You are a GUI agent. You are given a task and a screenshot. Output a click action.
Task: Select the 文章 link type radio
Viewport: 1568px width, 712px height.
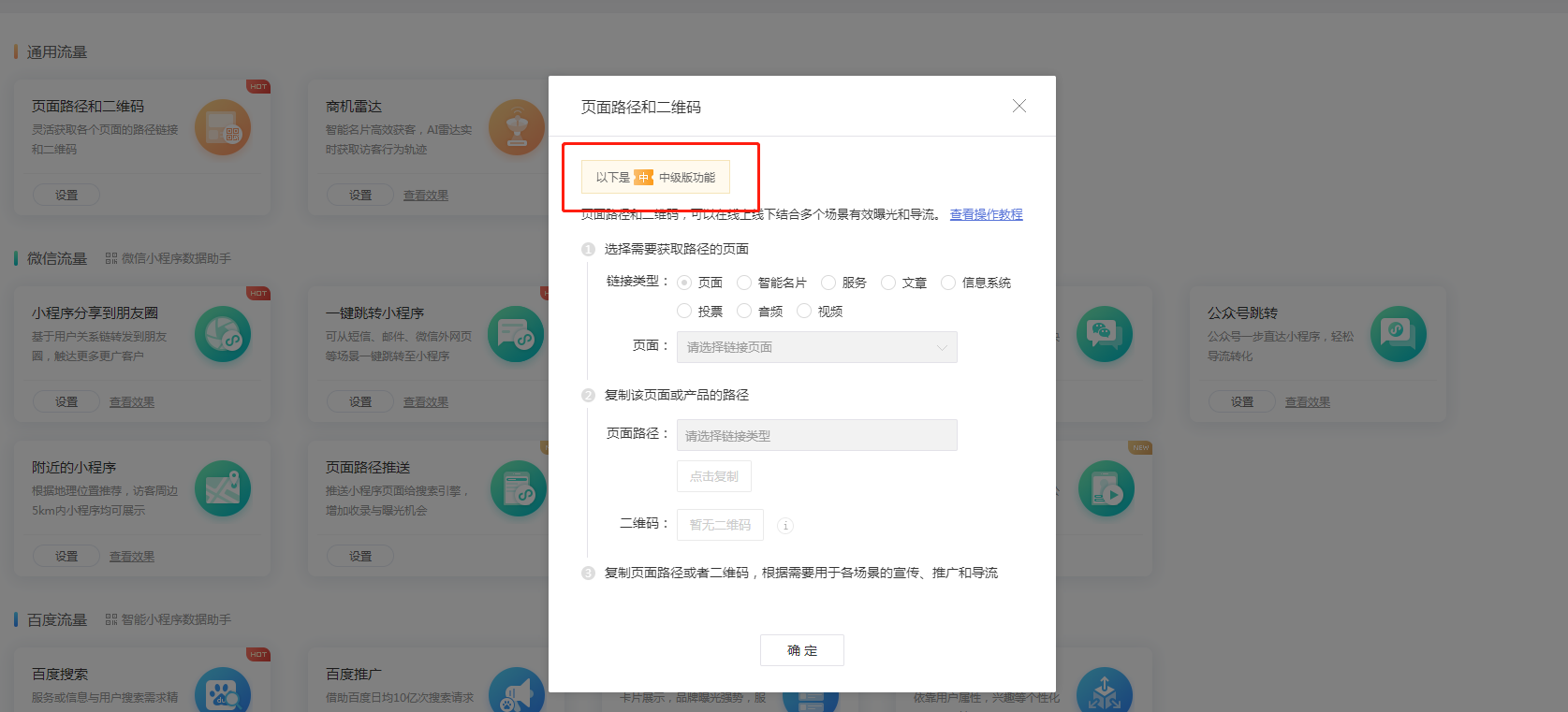pos(888,283)
